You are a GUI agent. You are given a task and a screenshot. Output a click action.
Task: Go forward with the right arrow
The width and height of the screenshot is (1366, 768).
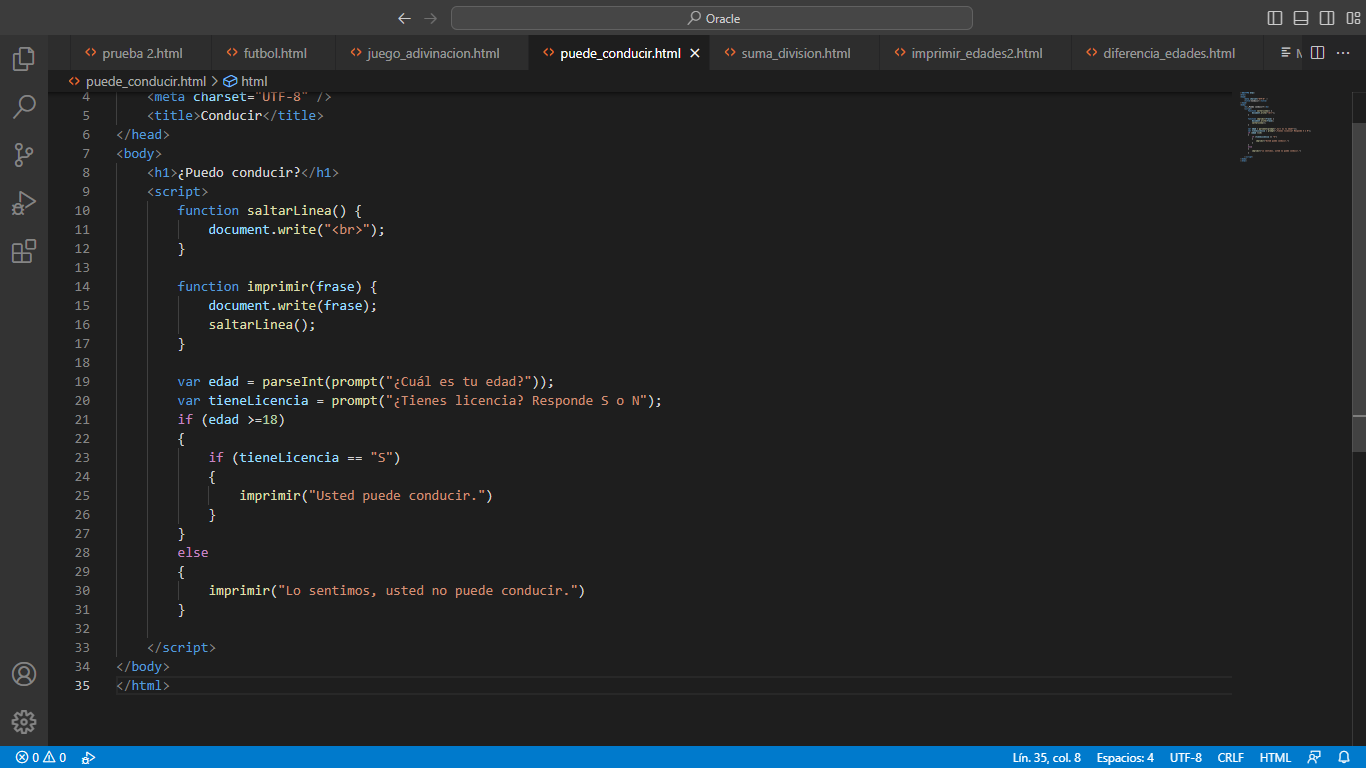click(431, 18)
